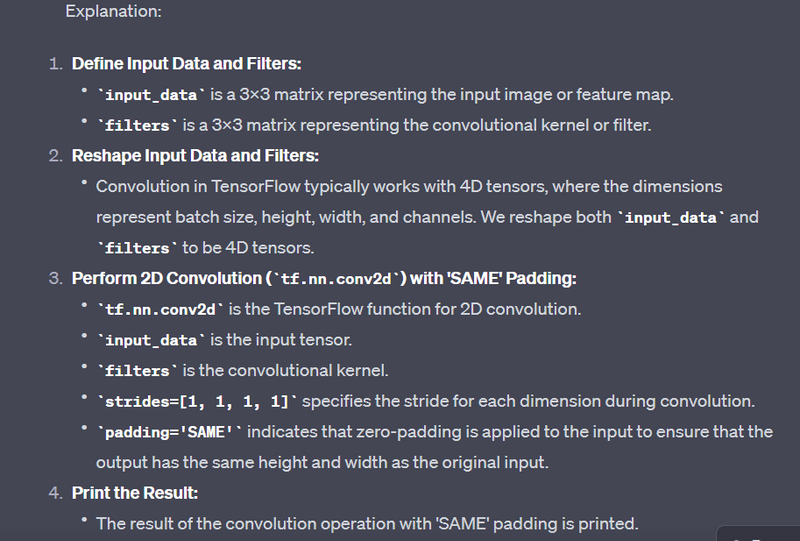Click the 'Explanation:' heading text

(x=113, y=13)
